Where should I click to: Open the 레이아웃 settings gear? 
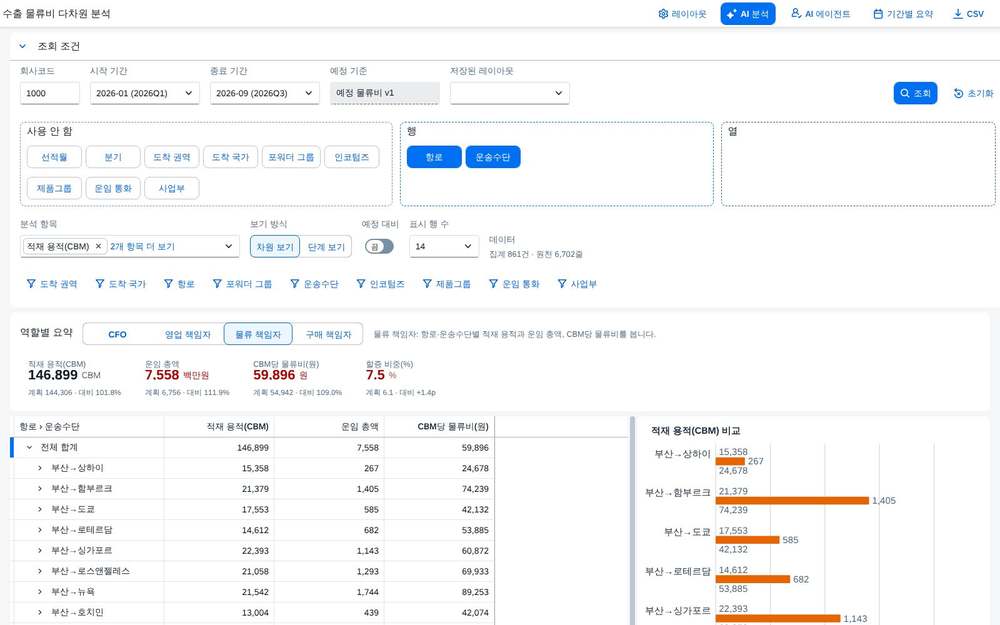pyautogui.click(x=682, y=14)
